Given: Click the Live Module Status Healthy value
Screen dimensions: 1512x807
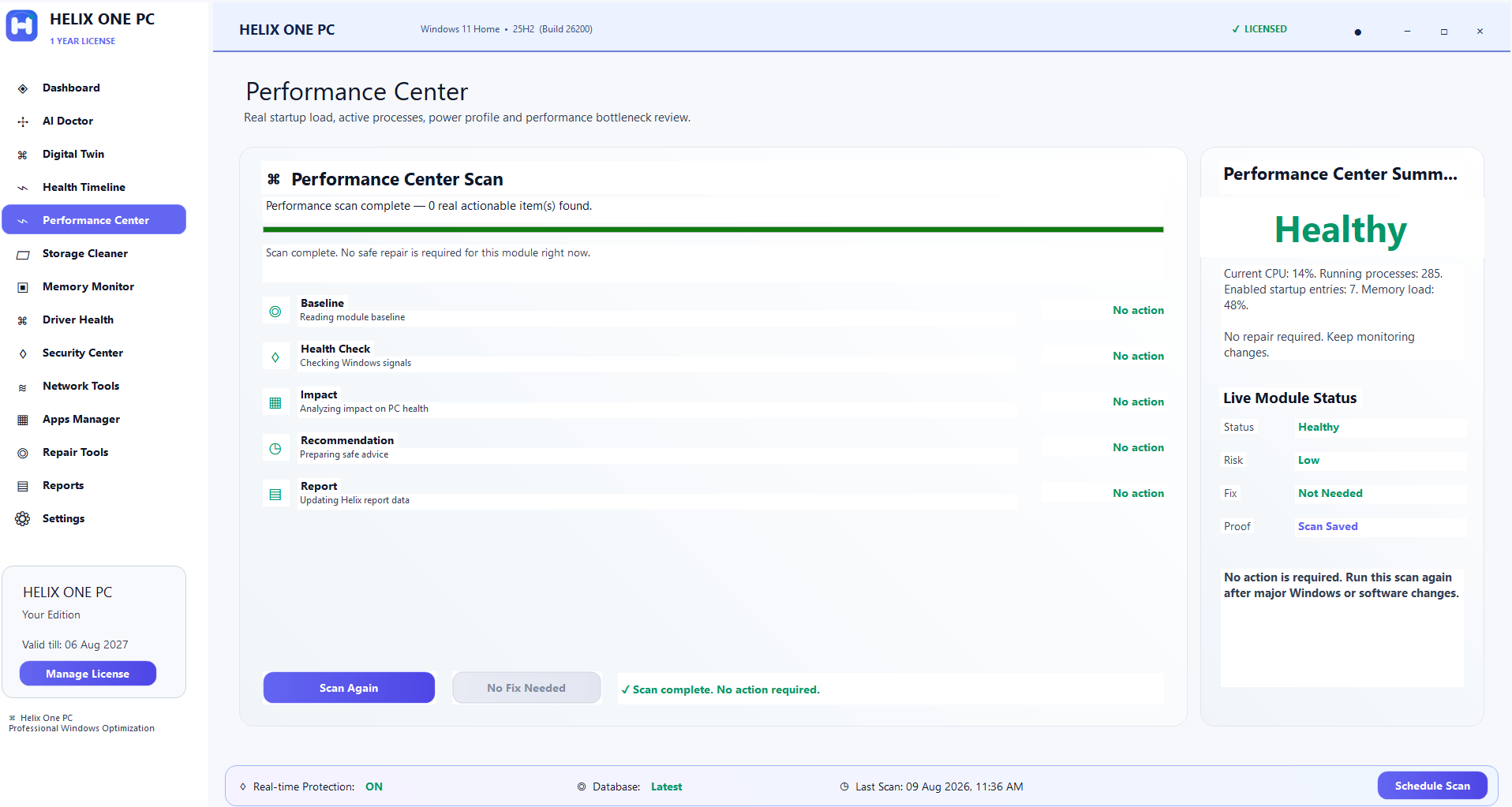Looking at the screenshot, I should pyautogui.click(x=1319, y=427).
